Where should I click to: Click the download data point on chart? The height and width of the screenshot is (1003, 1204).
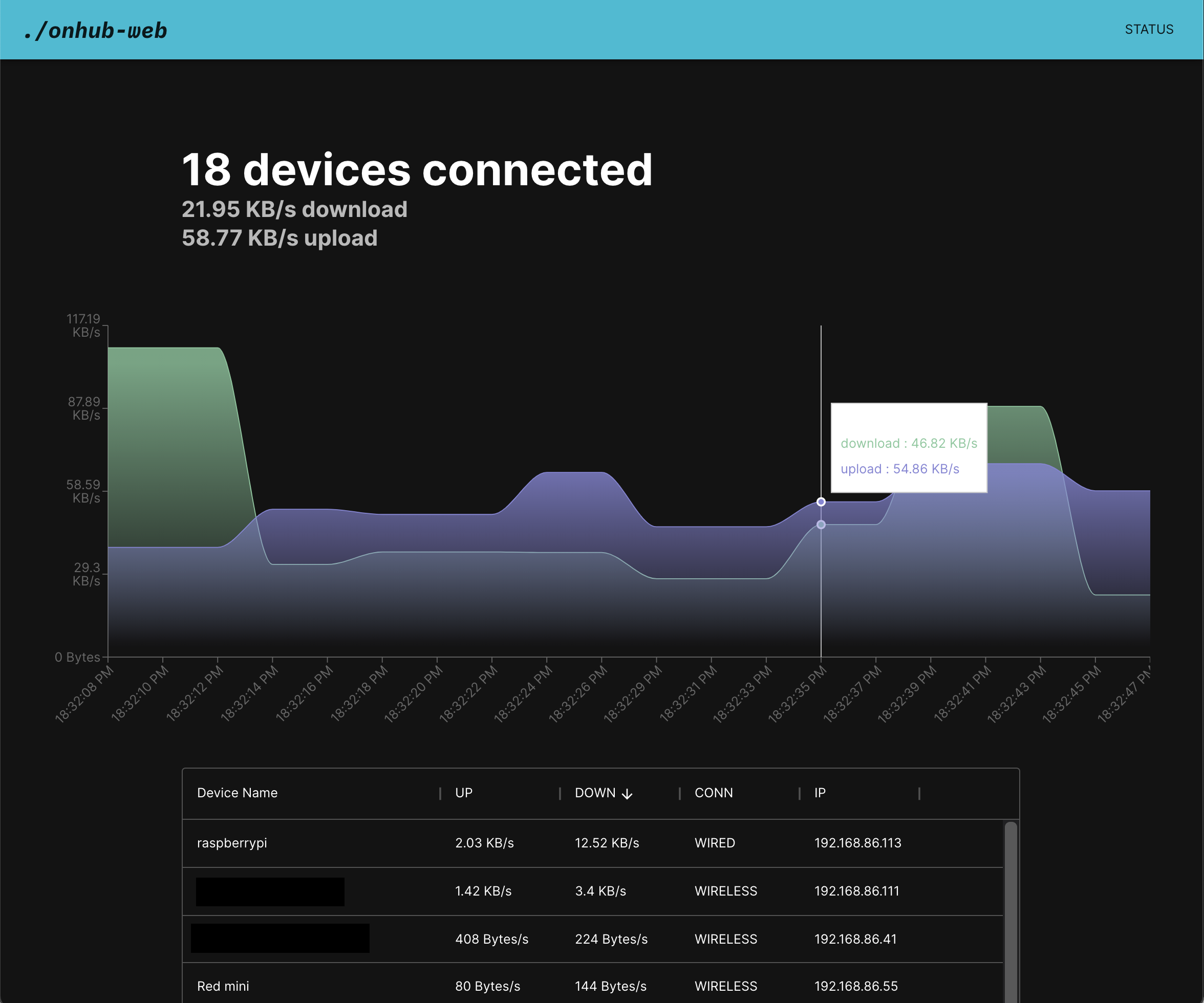[x=821, y=525]
